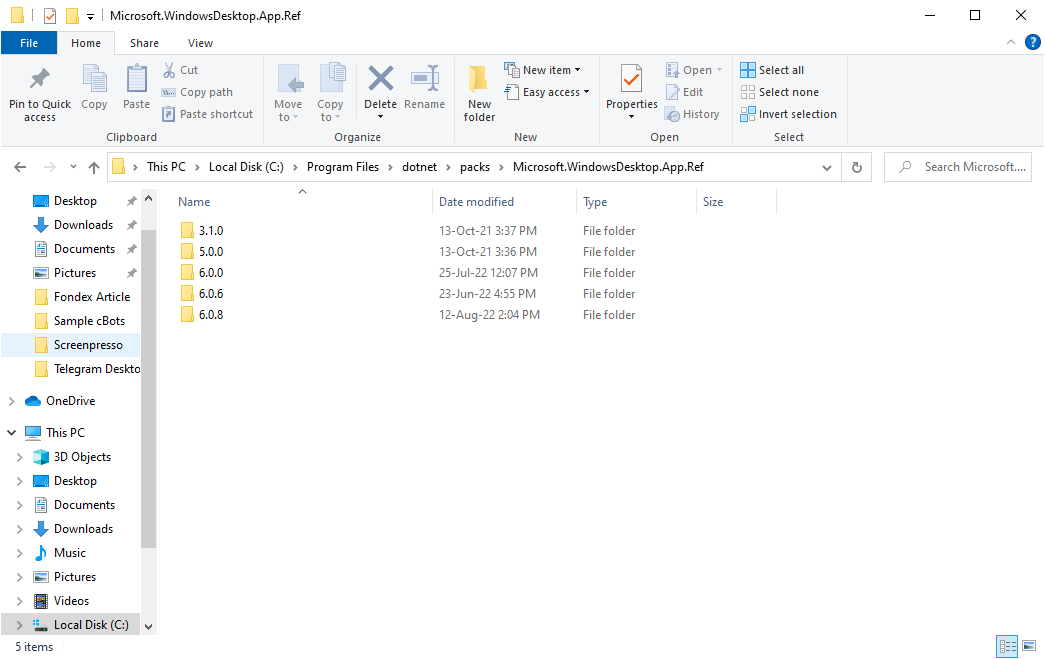Viewport: 1045px width, 659px height.
Task: Open file History
Action: 692,114
